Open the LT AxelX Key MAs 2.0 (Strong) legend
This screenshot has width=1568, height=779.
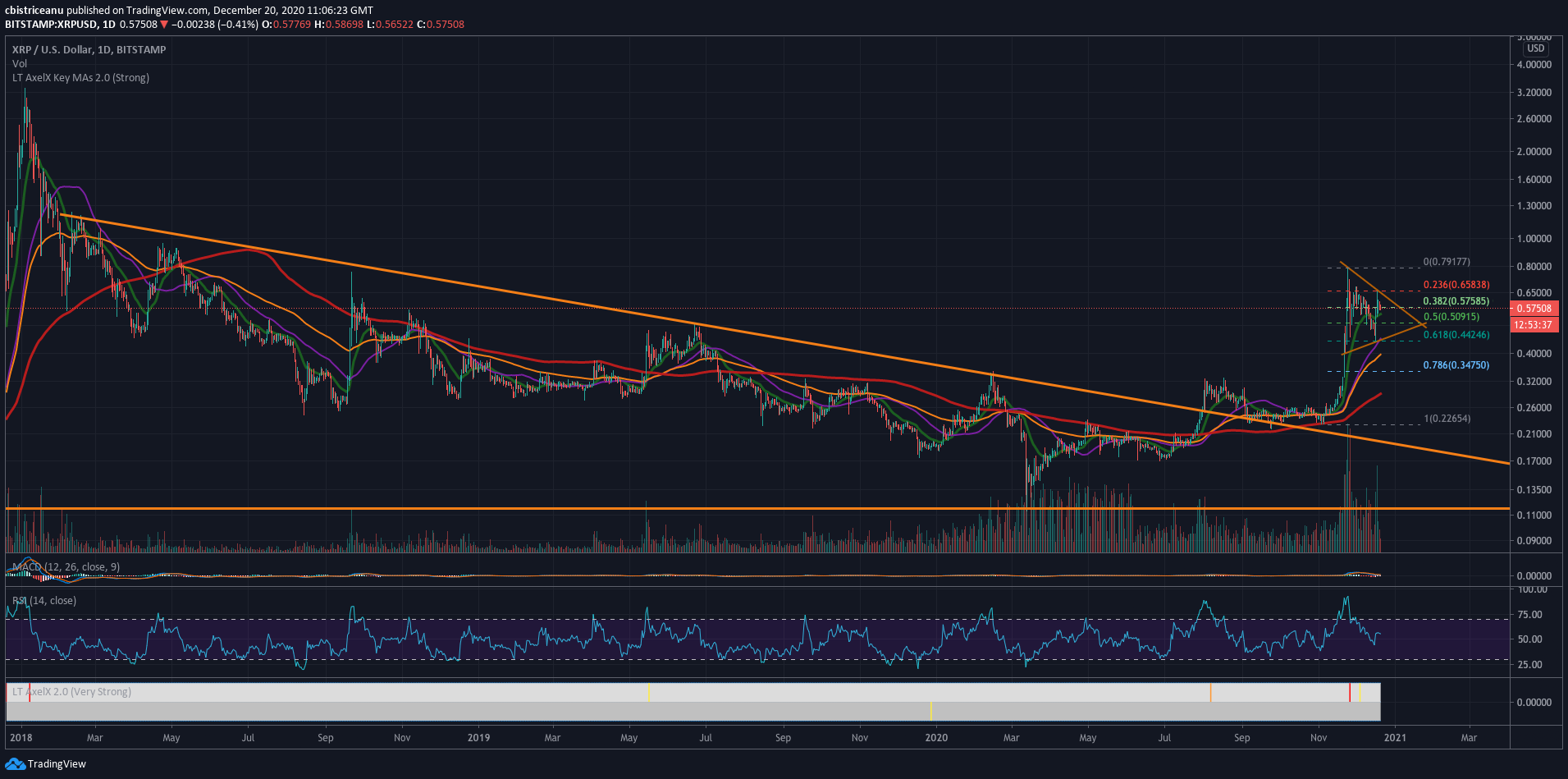[80, 78]
